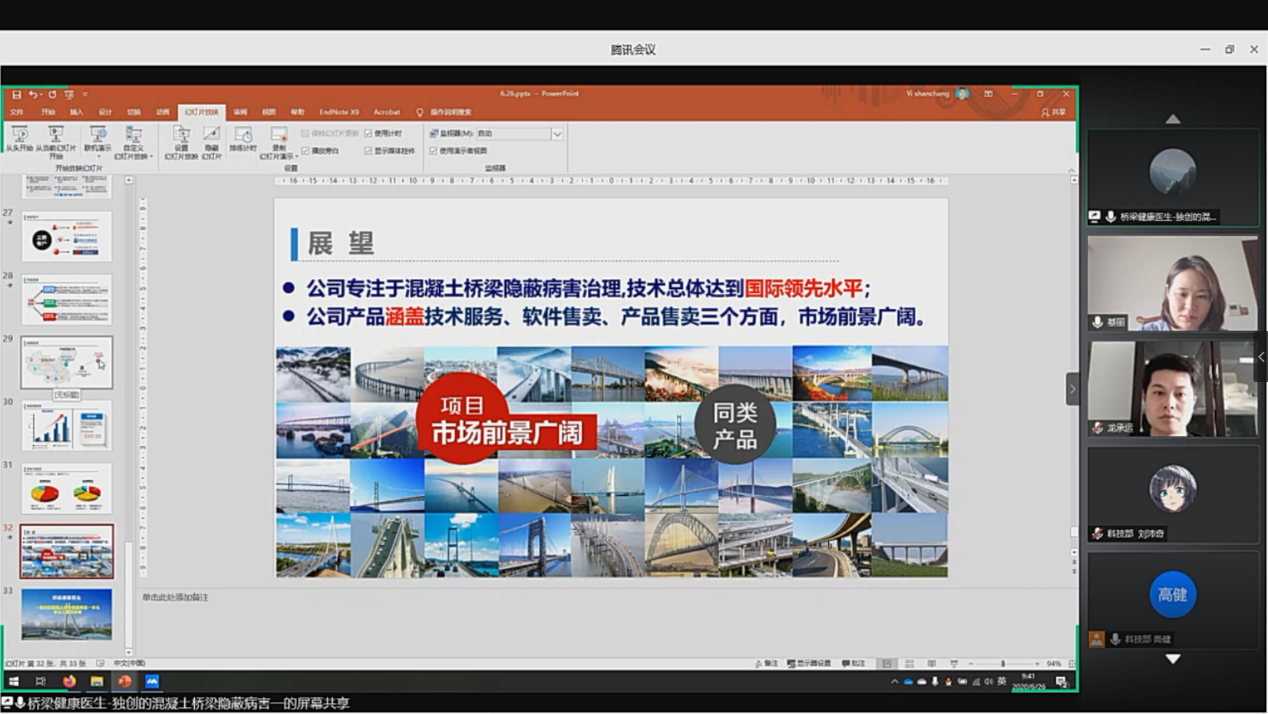Click the 备注 notes button in status bar

[x=766, y=664]
